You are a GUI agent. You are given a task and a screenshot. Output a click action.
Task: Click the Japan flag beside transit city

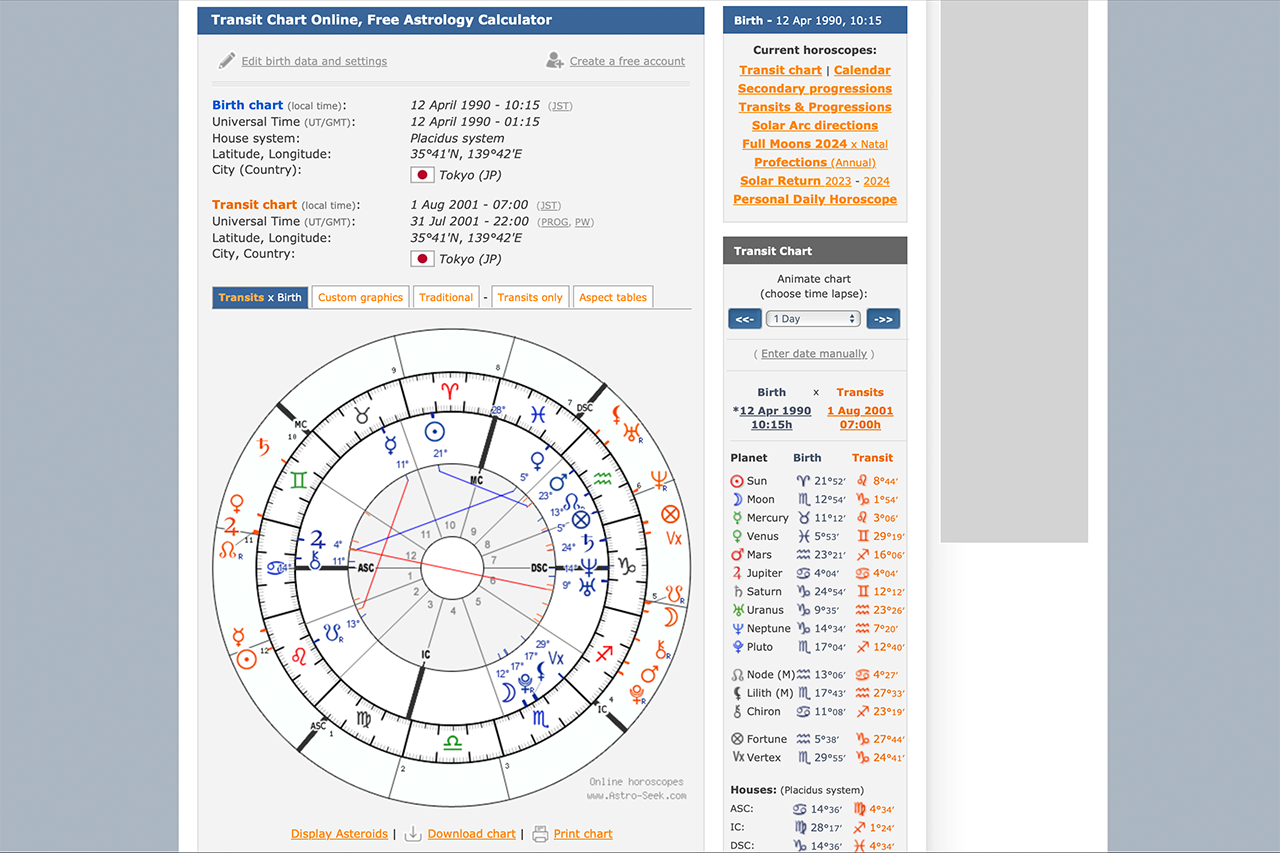pos(422,259)
